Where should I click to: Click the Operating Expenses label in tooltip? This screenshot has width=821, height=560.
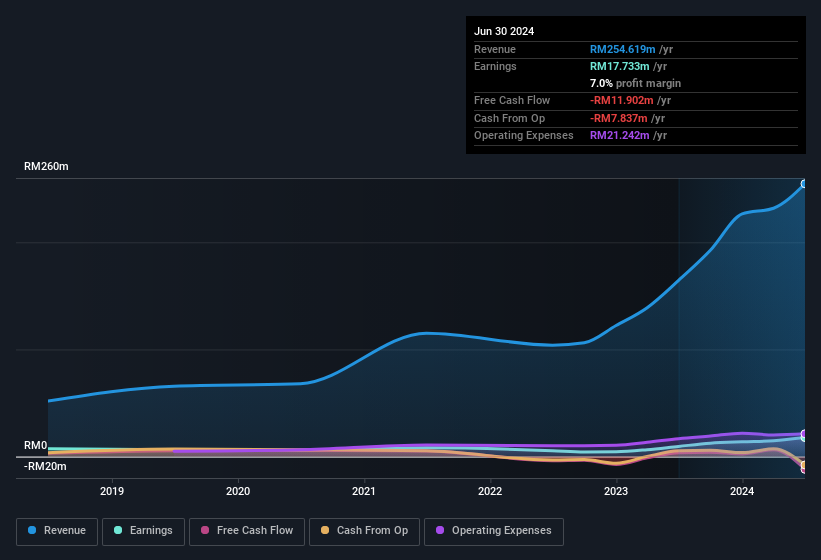tap(524, 135)
